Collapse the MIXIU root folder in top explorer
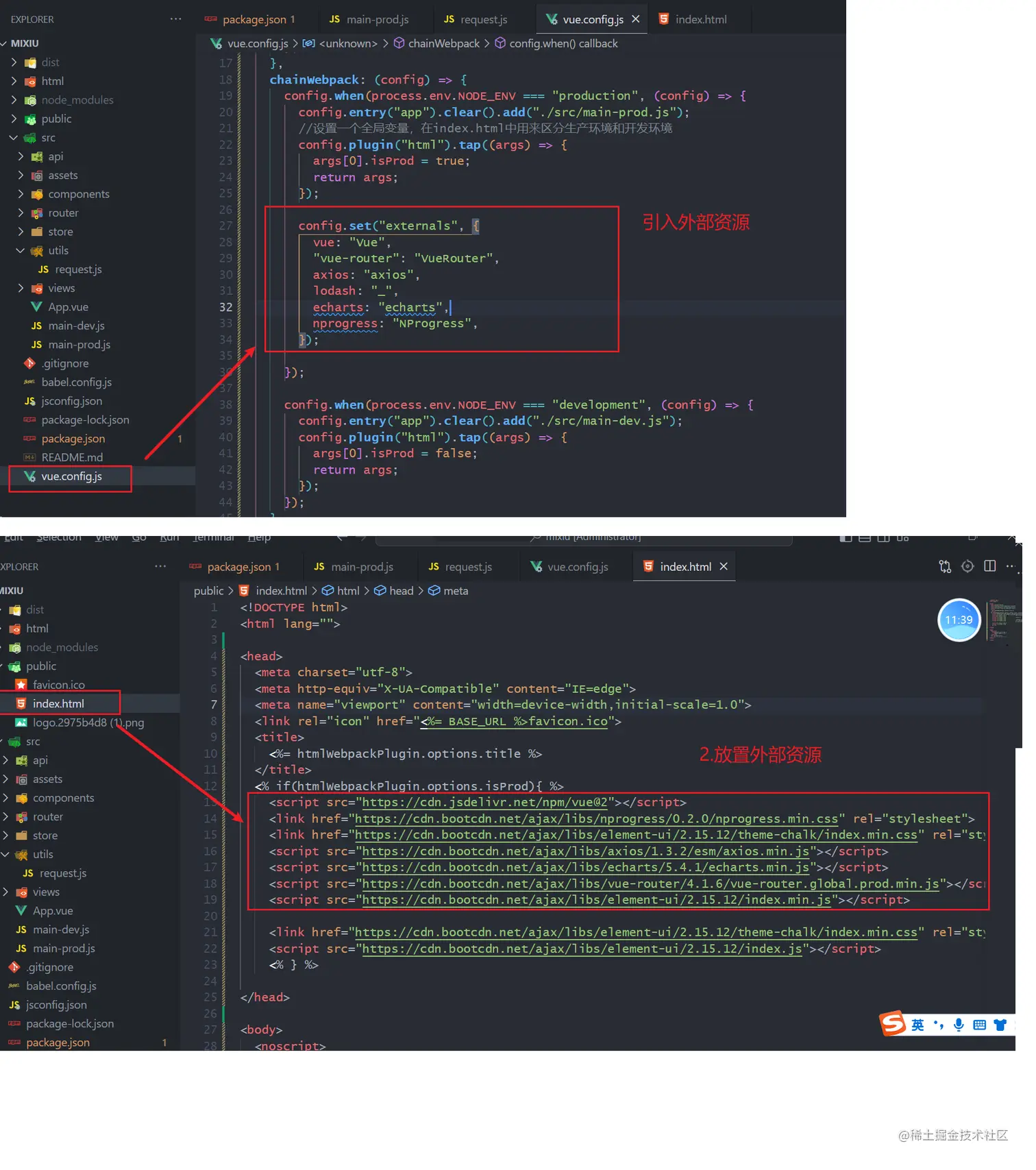The image size is (1036, 1170). [5, 43]
